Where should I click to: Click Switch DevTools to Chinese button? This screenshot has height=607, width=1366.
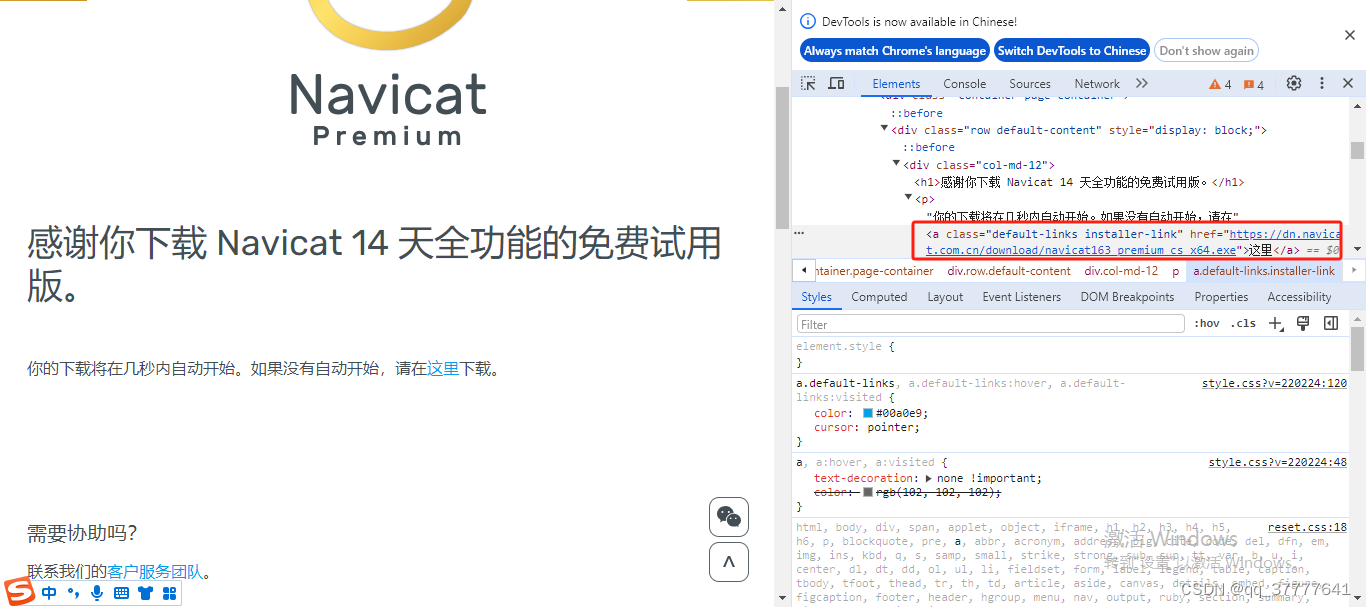click(1071, 50)
